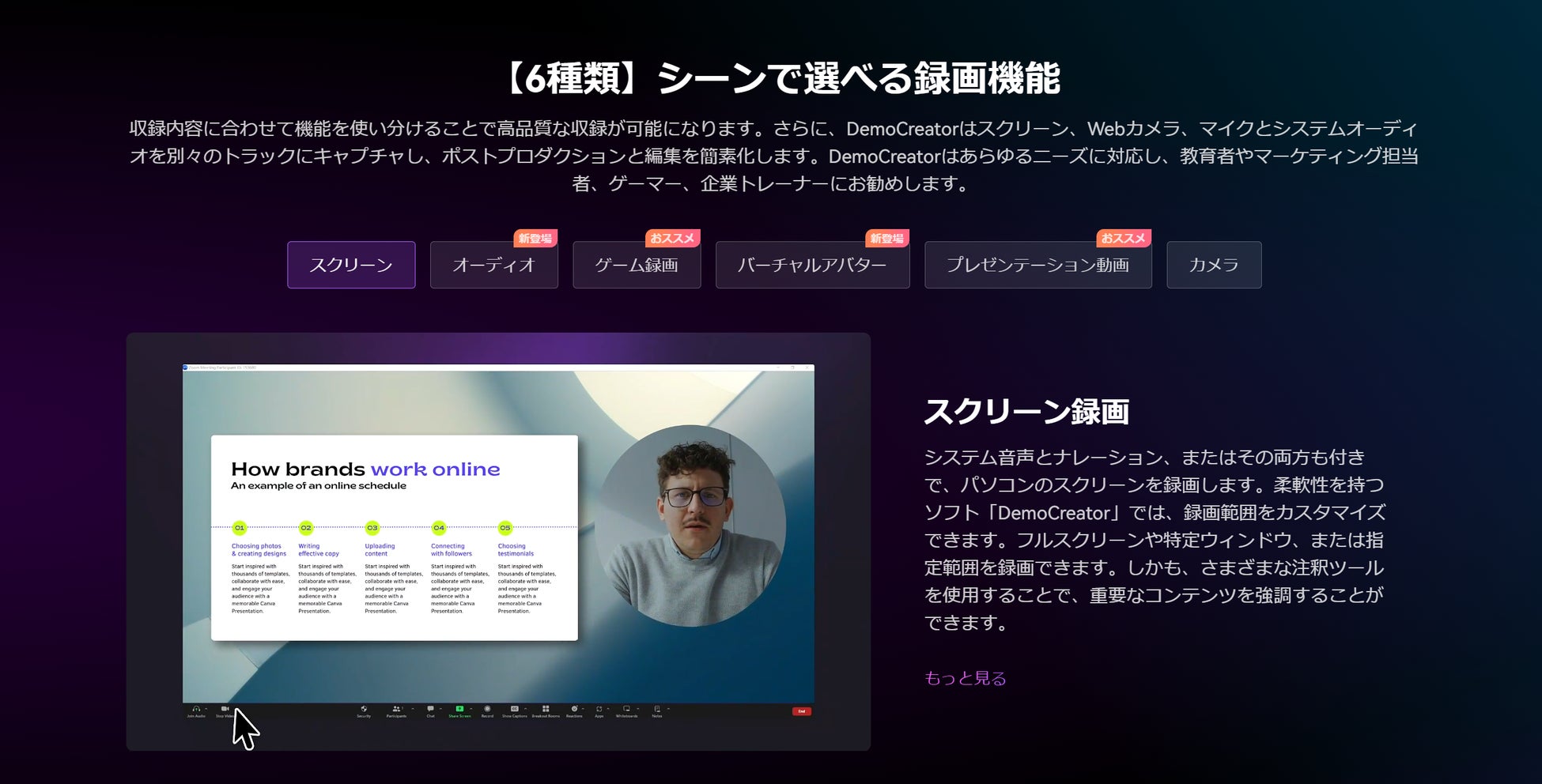Click the "Choosing photos & creating designs" slide text
This screenshot has width=1542, height=784.
tap(259, 550)
